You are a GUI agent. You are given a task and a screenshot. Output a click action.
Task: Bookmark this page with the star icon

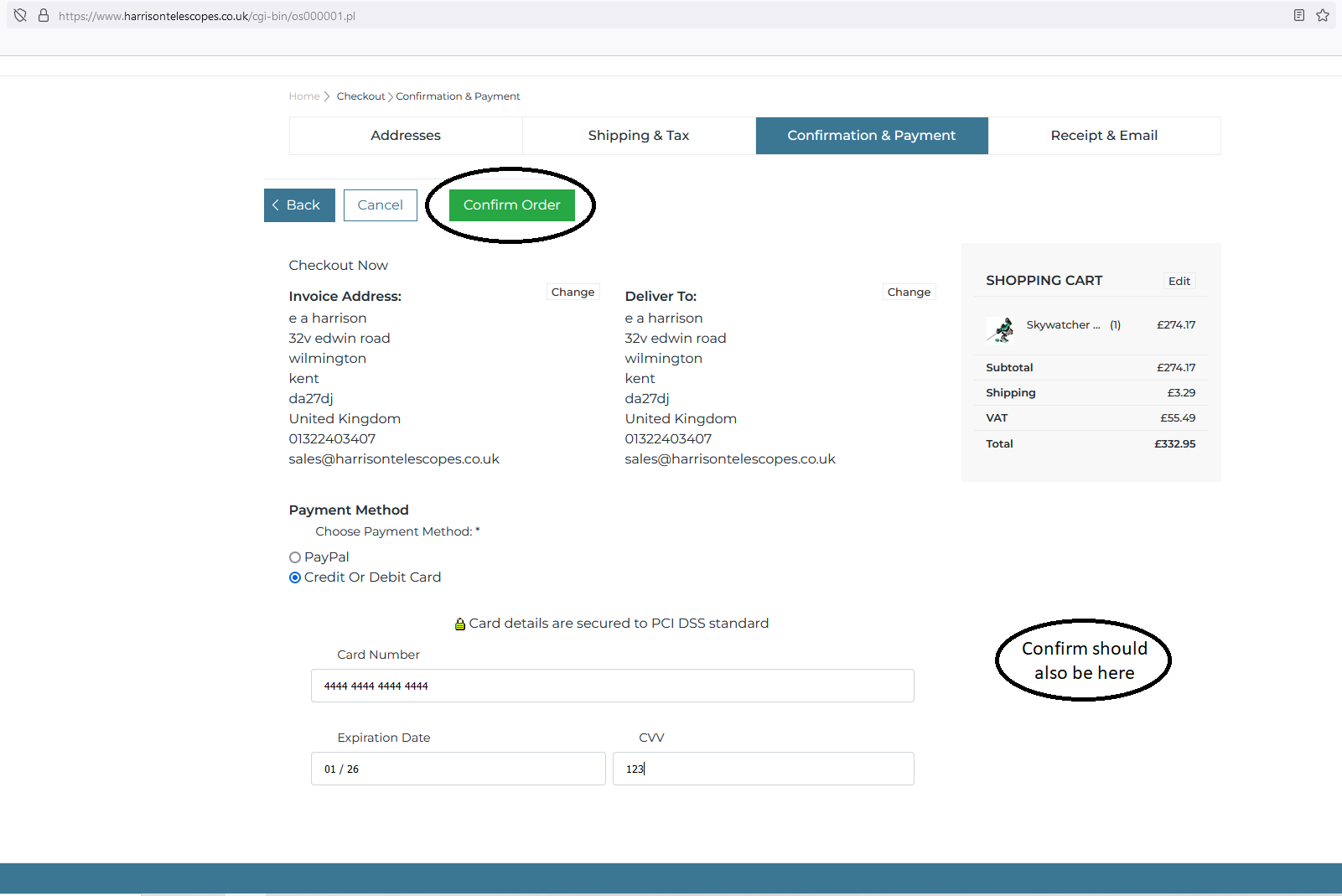1322,15
